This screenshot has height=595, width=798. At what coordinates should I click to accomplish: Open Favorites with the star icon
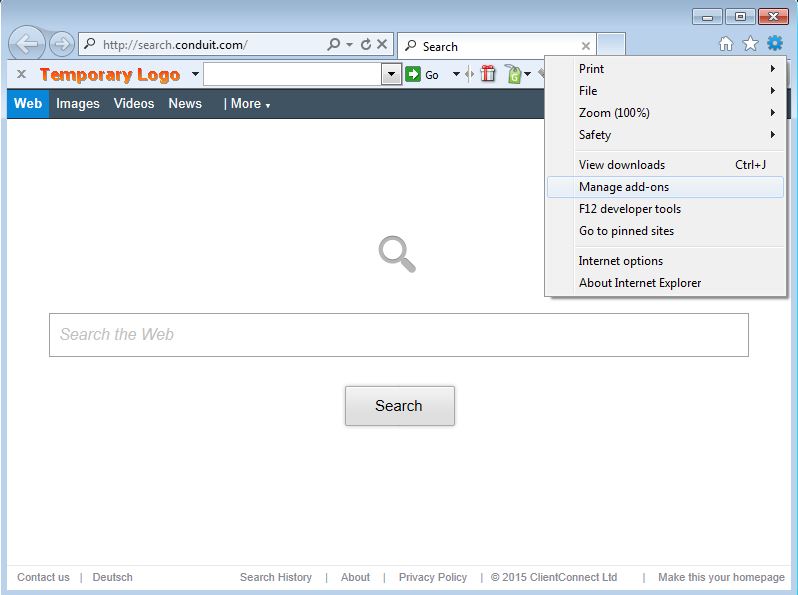750,44
